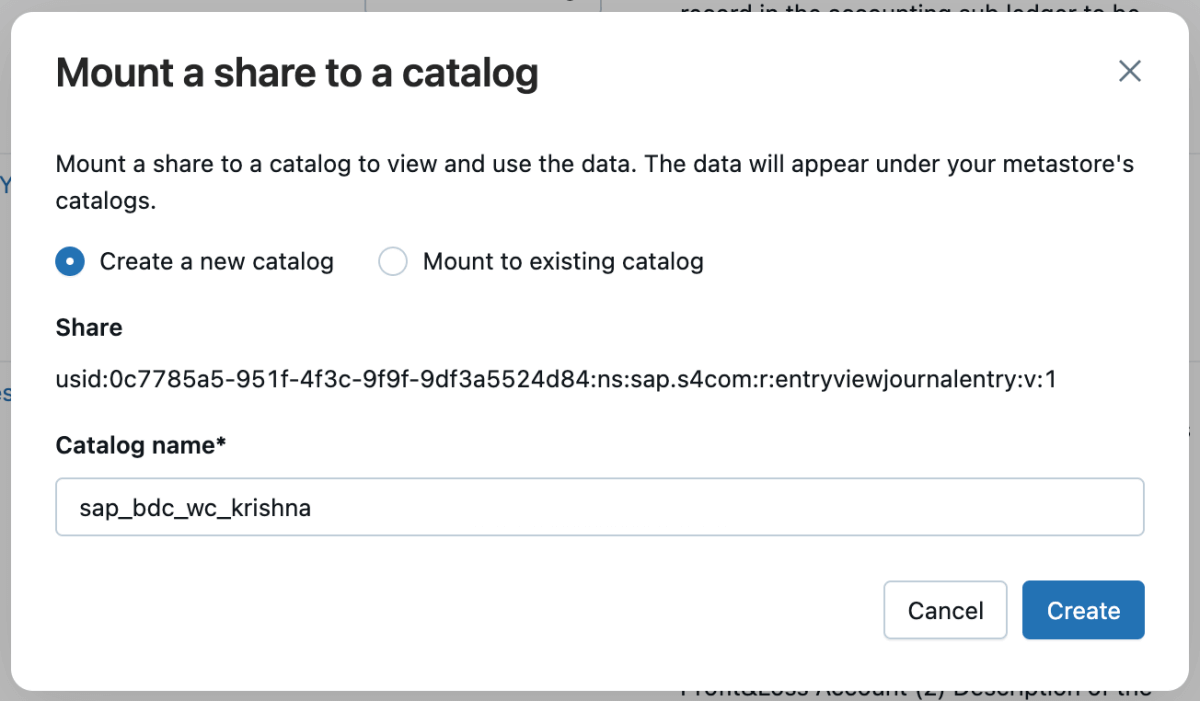Click the 'Catalog name*' field label
The image size is (1200, 701).
coord(140,445)
